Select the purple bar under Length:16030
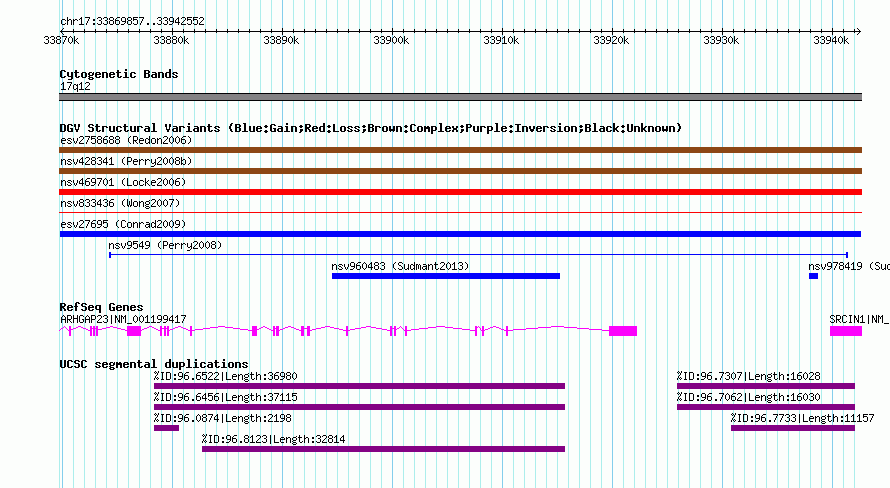Viewport: 890px width, 488px height. [766, 407]
